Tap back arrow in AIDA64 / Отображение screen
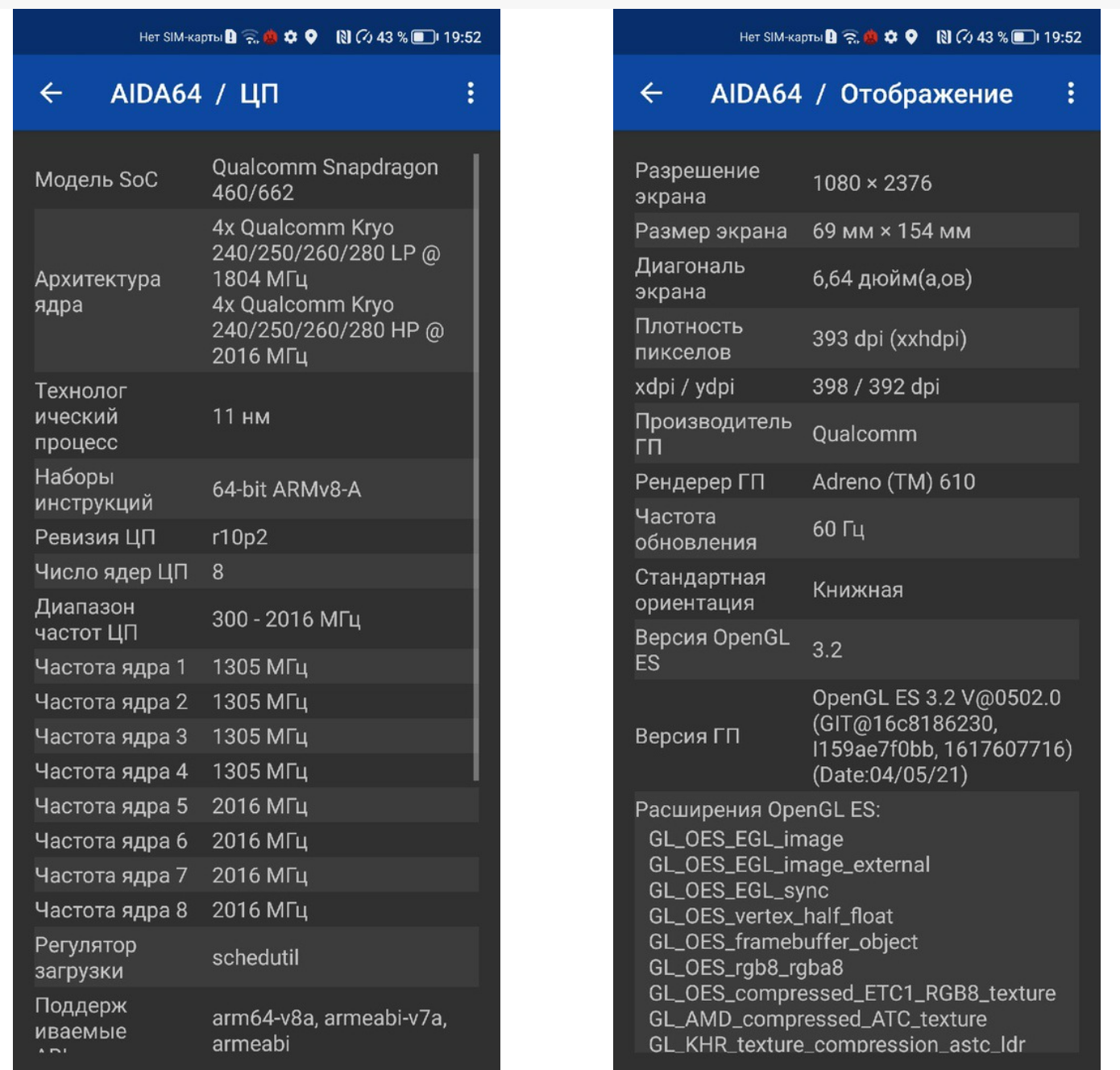Viewport: 1120px width, 1070px height. [x=651, y=93]
